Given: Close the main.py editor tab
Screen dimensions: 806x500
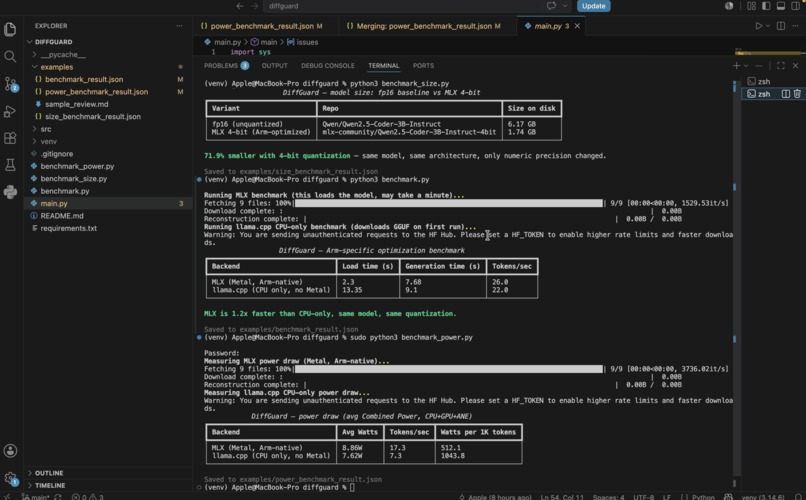Looking at the screenshot, I should tap(577, 26).
